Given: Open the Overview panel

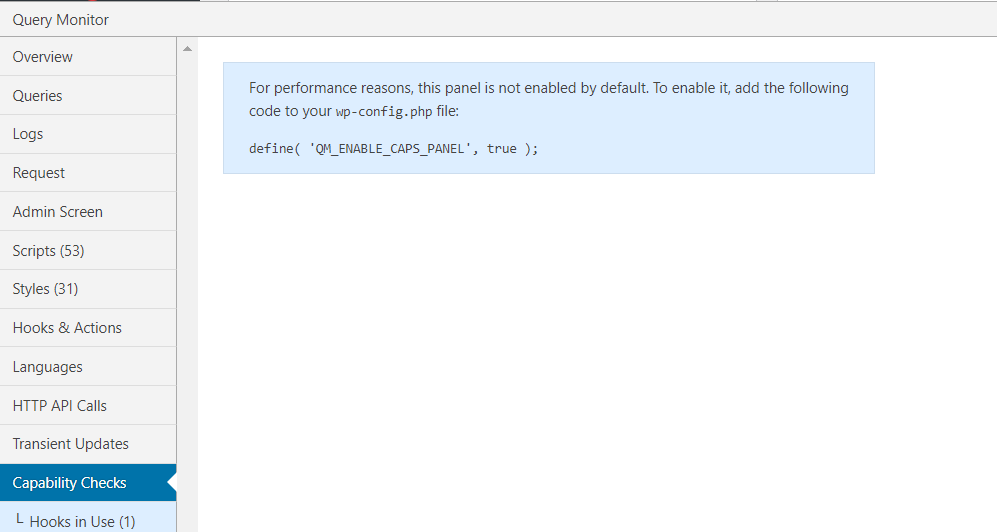Looking at the screenshot, I should click(x=88, y=57).
